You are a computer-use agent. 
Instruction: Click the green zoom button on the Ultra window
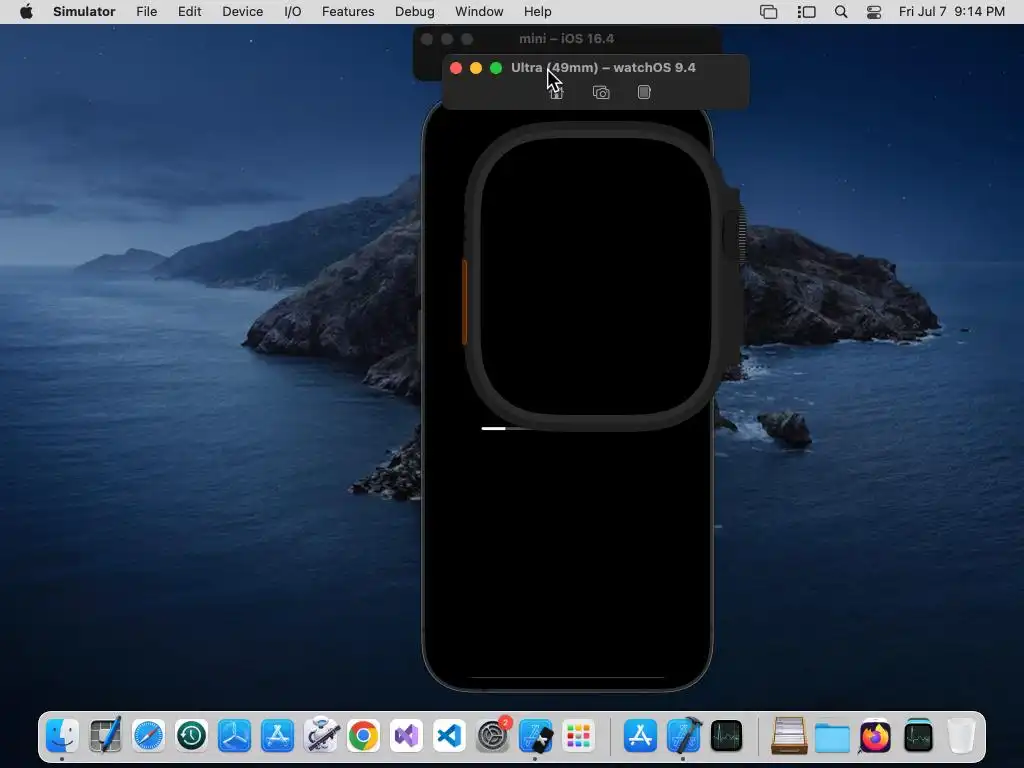(x=496, y=68)
